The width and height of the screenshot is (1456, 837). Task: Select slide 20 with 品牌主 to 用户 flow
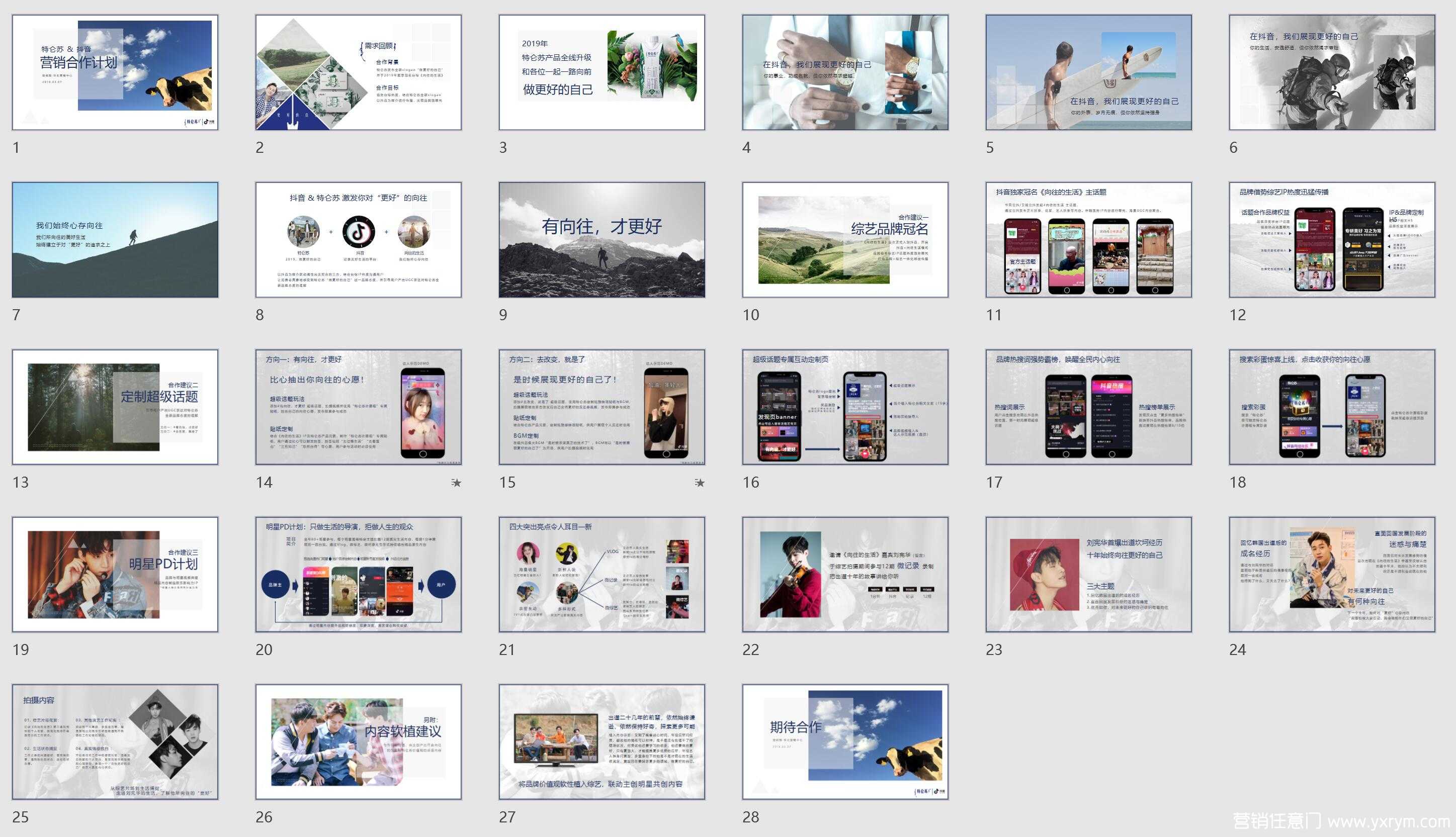358,574
